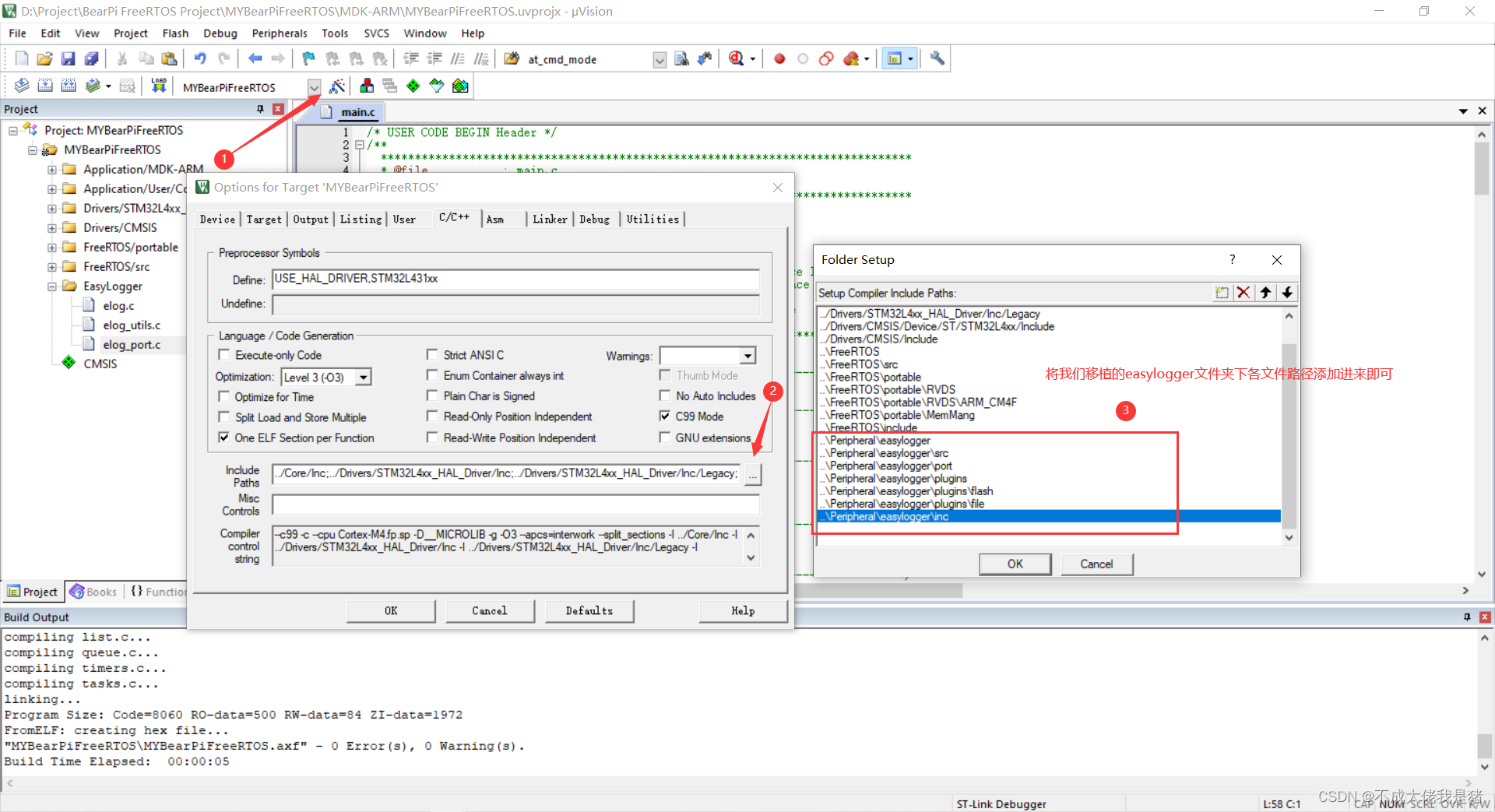Screen dimensions: 1495x812
Task: Open the Optimization level dropdown
Action: point(363,378)
